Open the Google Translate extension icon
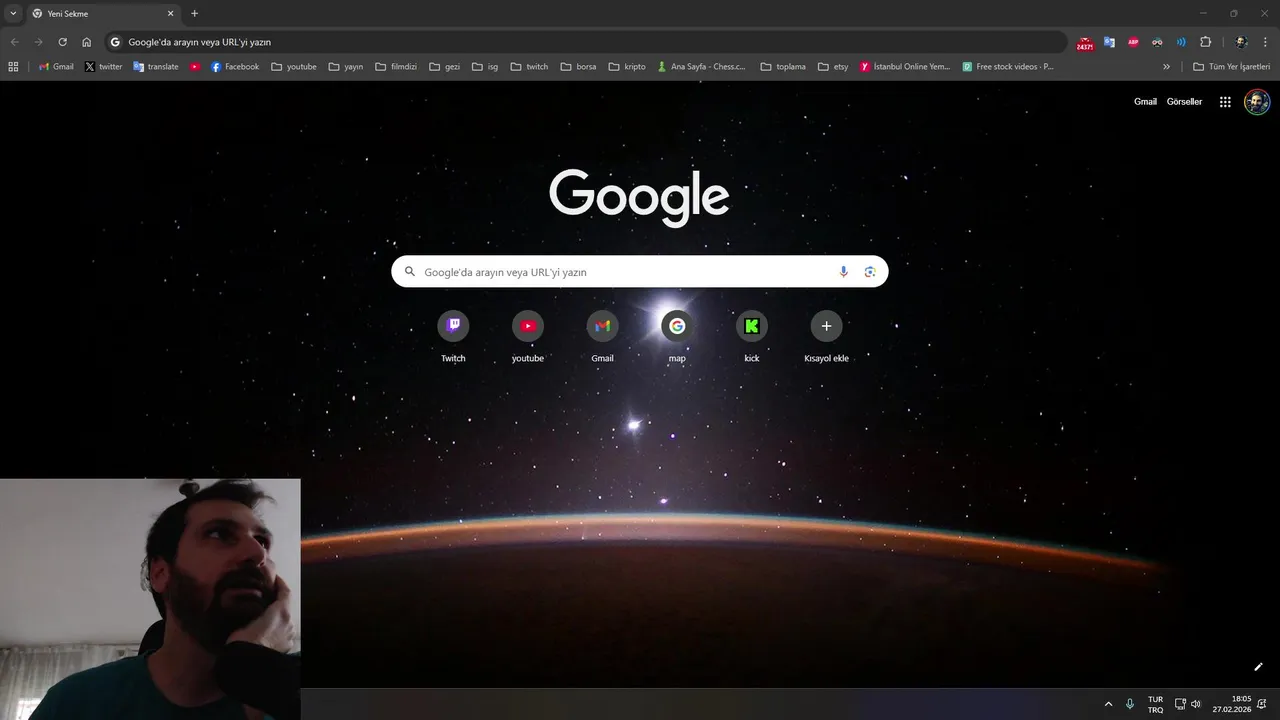Image resolution: width=1280 pixels, height=720 pixels. click(1109, 42)
